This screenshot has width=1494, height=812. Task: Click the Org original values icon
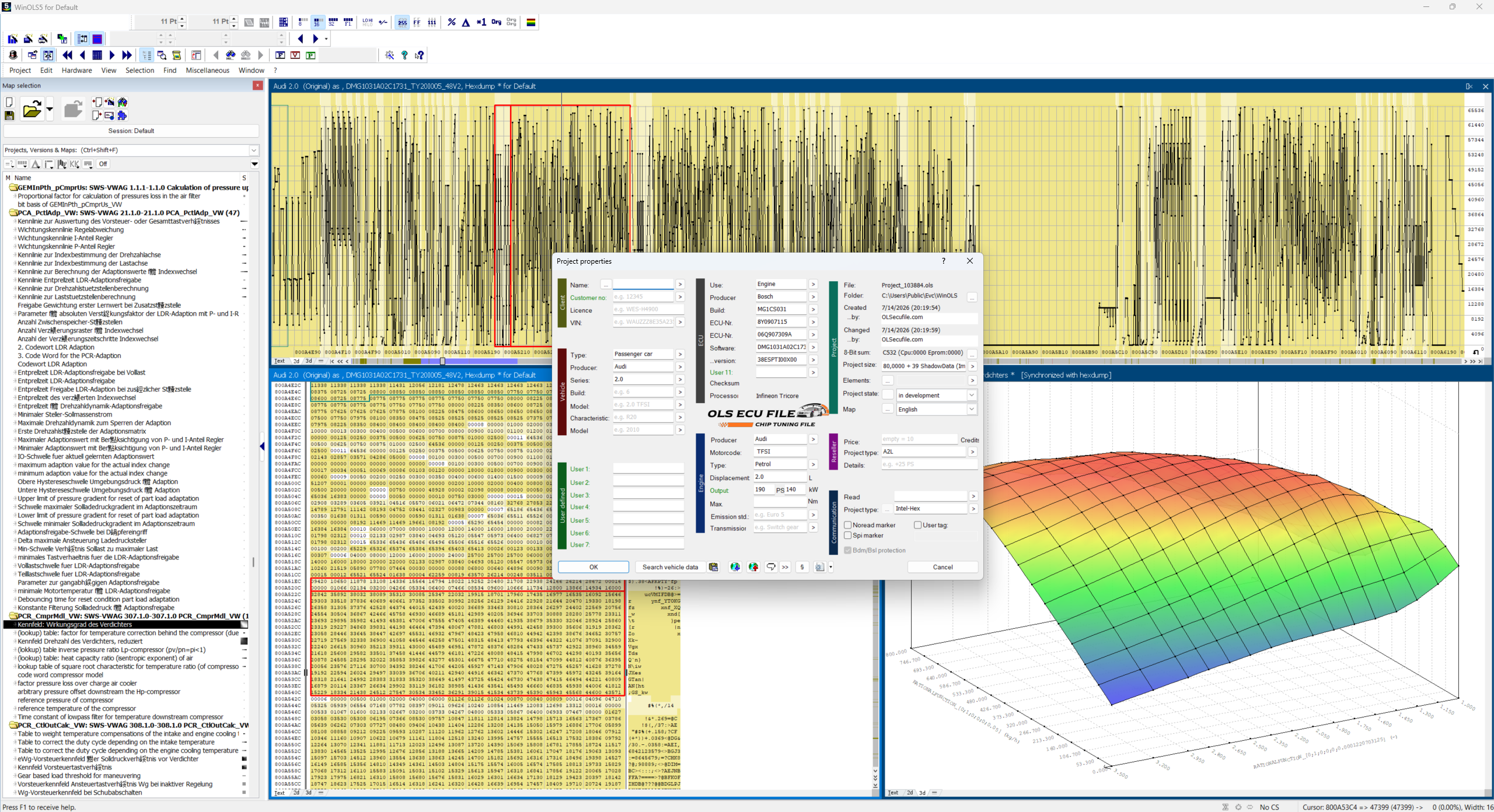click(x=496, y=22)
